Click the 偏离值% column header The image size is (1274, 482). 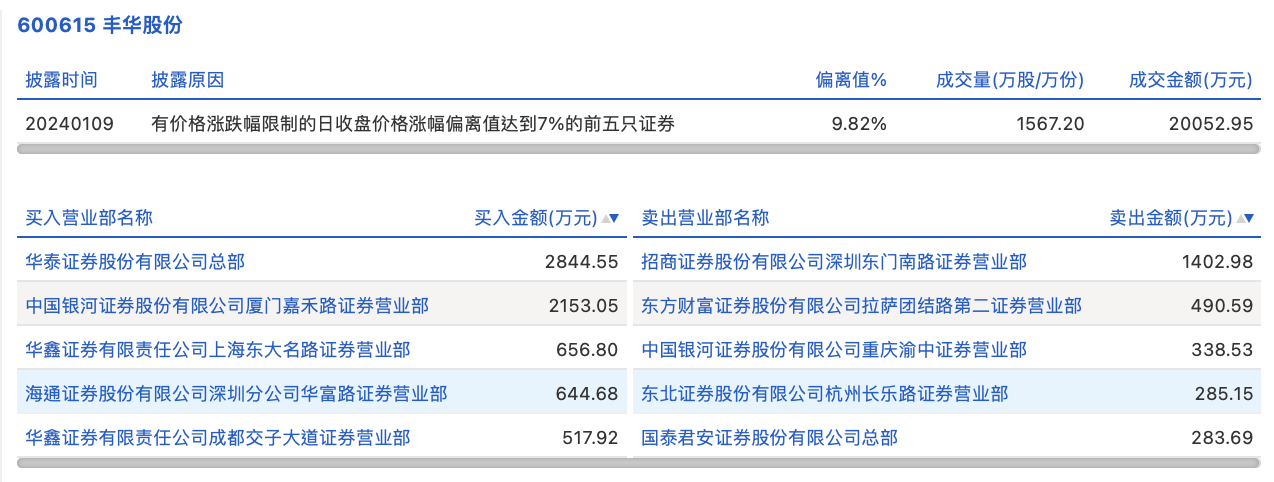pos(851,80)
